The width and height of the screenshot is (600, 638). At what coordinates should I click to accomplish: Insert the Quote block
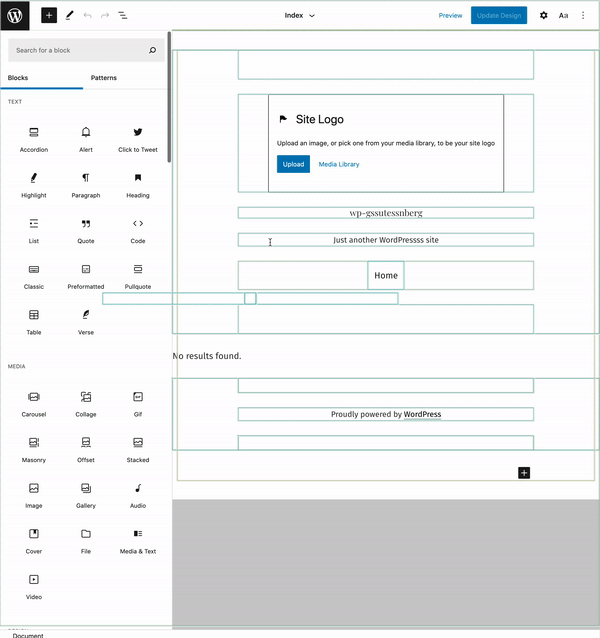[x=86, y=231]
